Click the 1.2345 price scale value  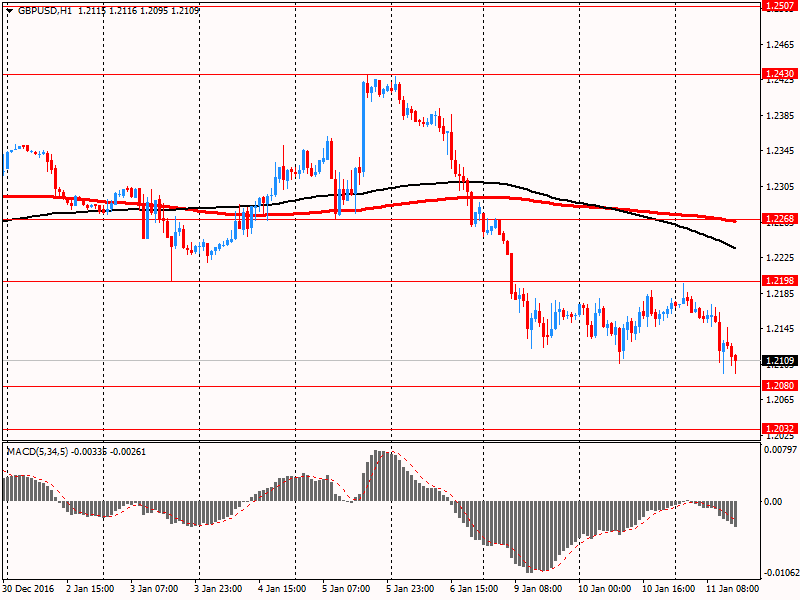780,151
